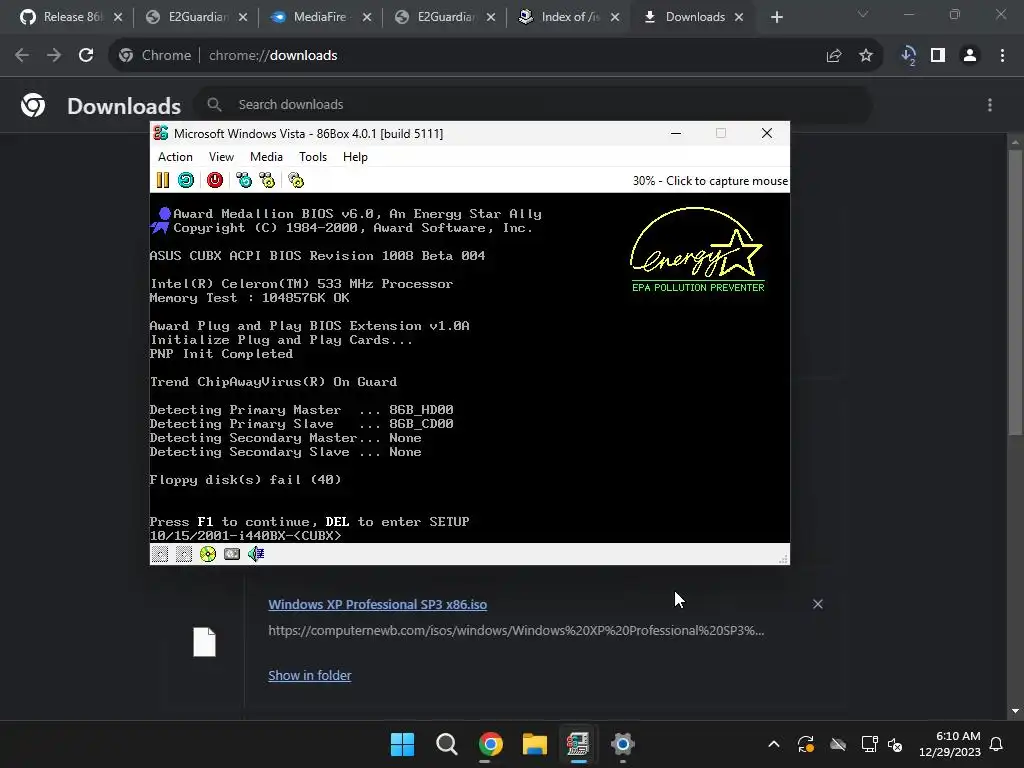This screenshot has width=1024, height=768.
Task: Open the Windows Start menu
Action: (402, 744)
